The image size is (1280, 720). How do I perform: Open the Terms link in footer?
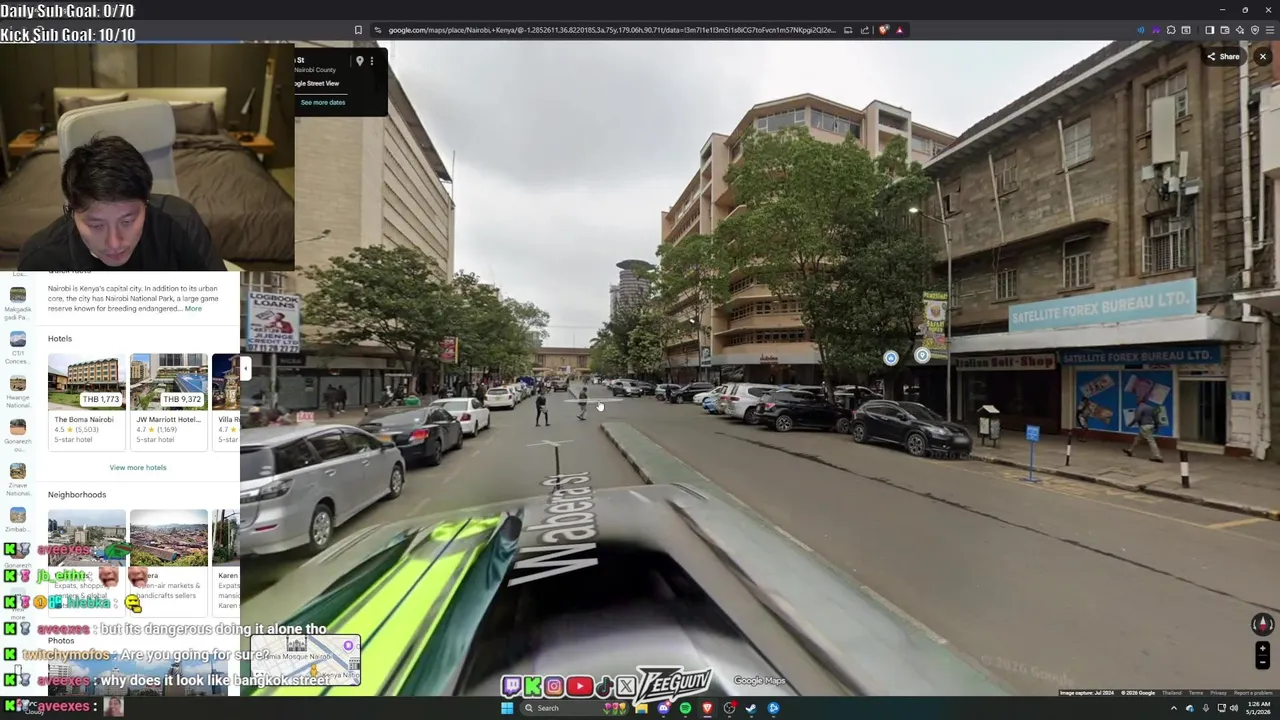coord(1196,693)
